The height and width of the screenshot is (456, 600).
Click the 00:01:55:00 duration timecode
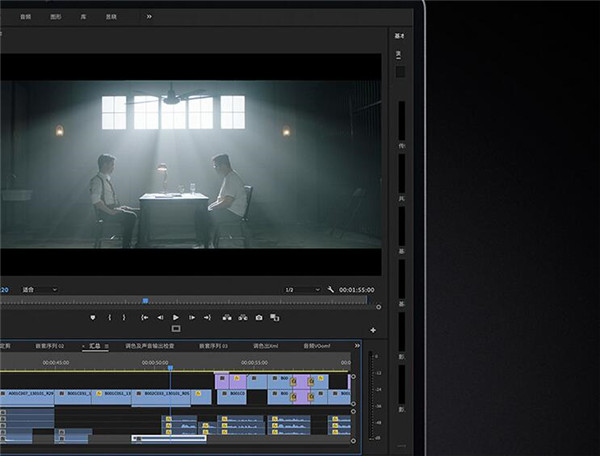pyautogui.click(x=357, y=290)
